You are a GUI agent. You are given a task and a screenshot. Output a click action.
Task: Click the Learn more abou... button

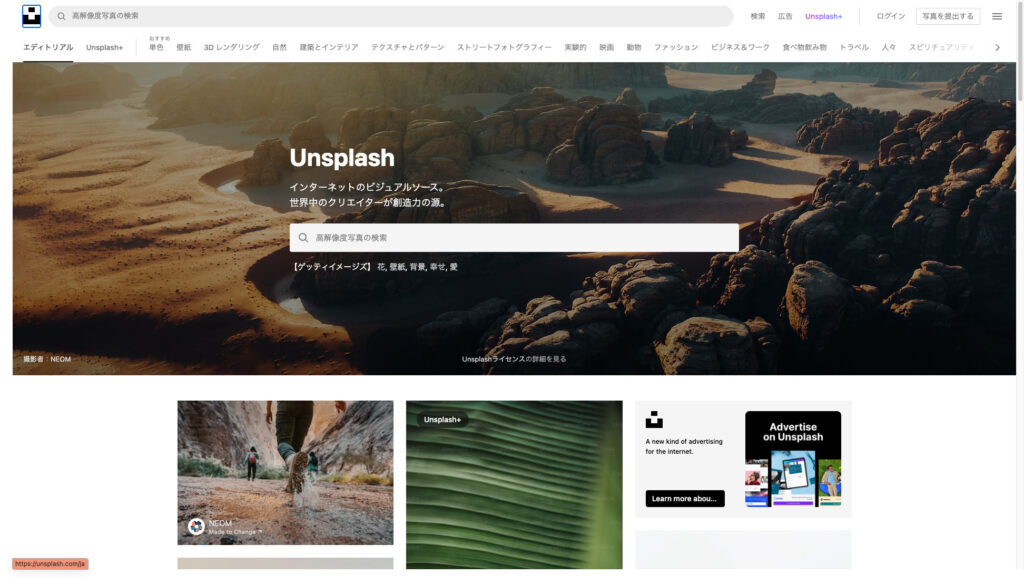click(684, 498)
